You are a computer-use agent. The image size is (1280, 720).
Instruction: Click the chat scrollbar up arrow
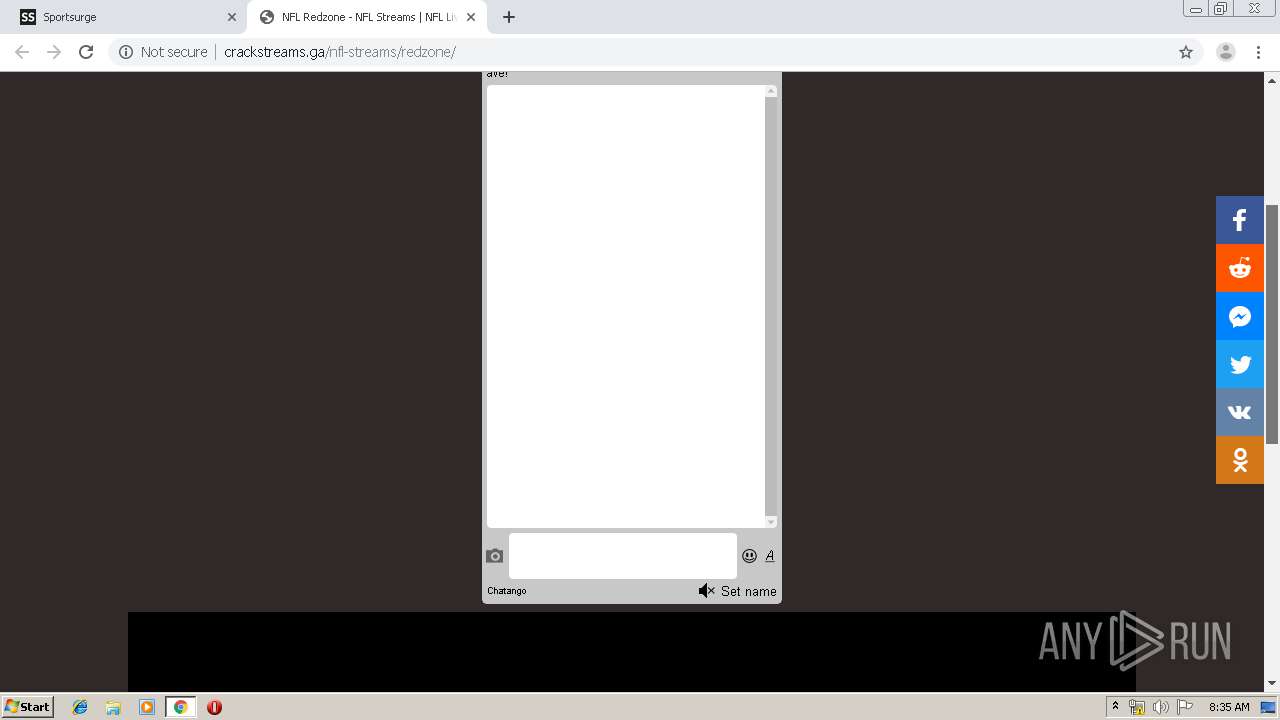(x=771, y=91)
